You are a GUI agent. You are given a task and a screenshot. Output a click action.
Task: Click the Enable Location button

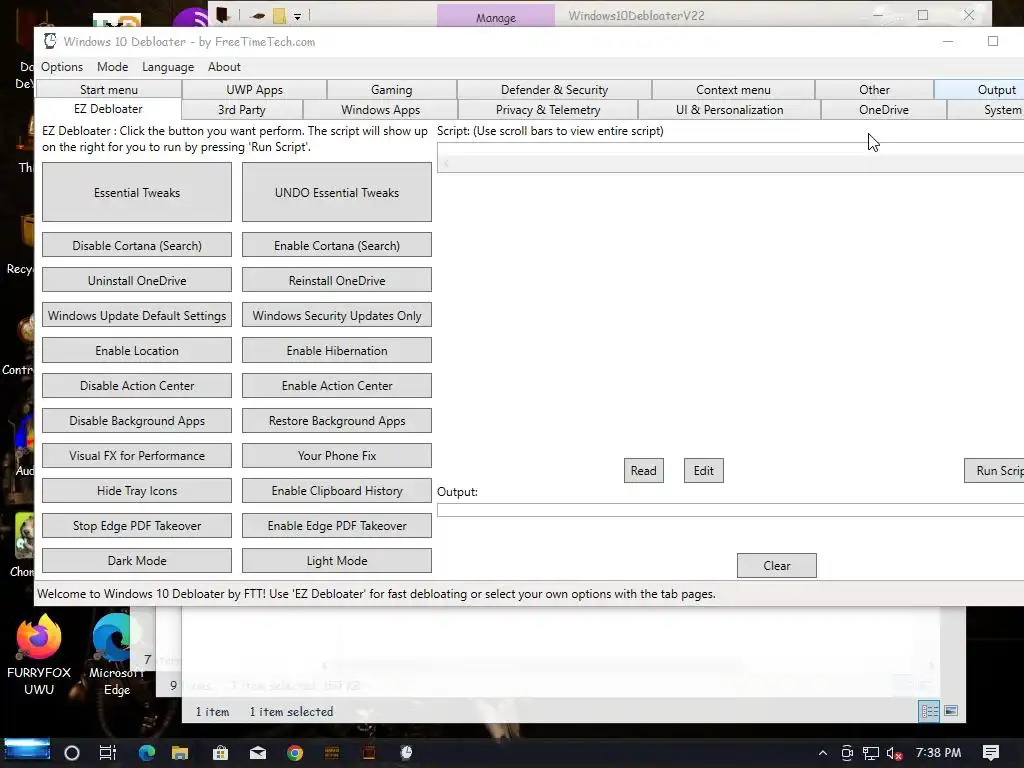point(137,350)
